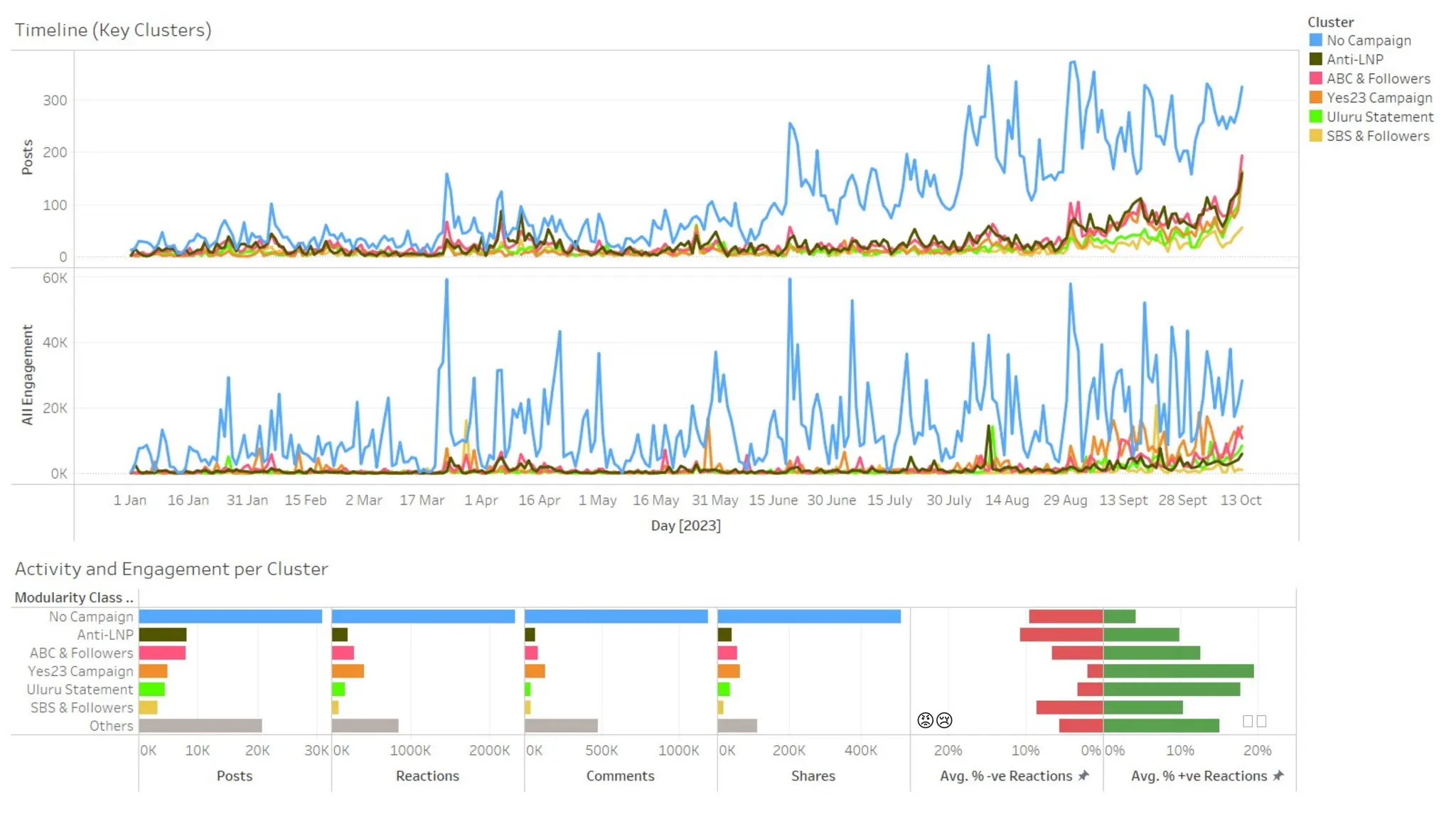Click the Day [2023] axis title
The height and width of the screenshot is (819, 1456).
[x=685, y=525]
